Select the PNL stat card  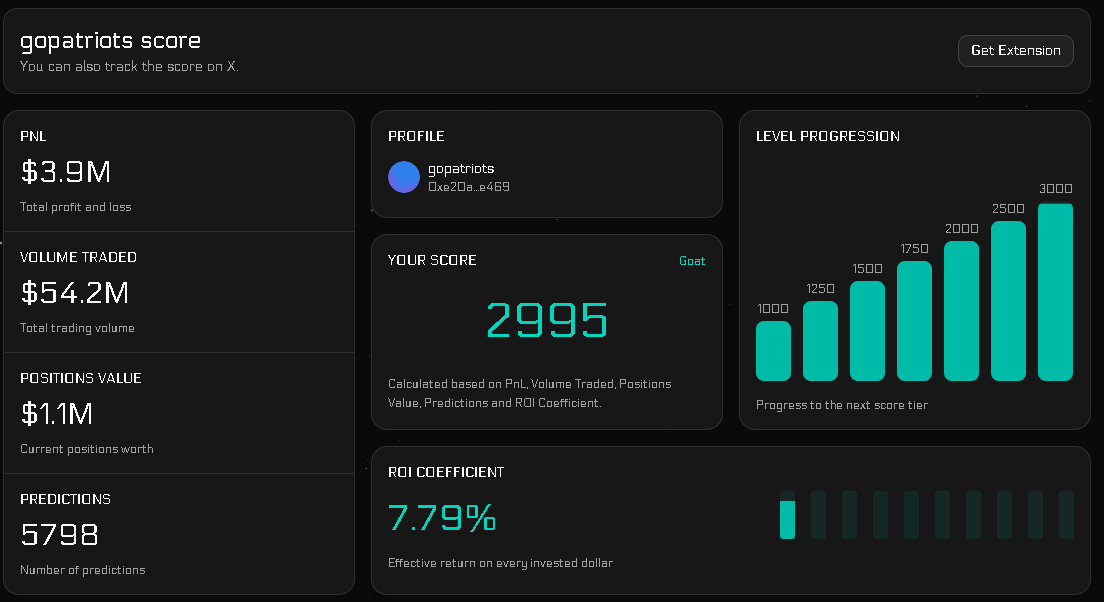click(178, 170)
